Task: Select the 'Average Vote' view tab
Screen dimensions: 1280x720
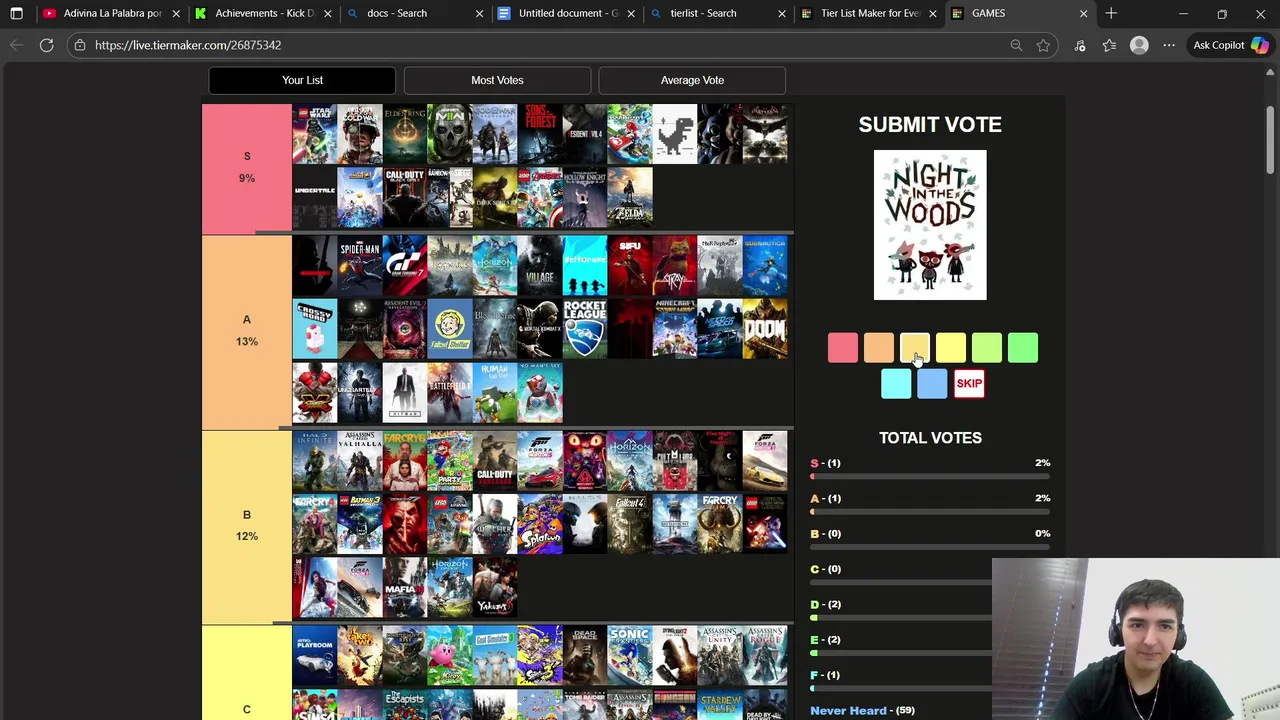Action: pos(692,80)
